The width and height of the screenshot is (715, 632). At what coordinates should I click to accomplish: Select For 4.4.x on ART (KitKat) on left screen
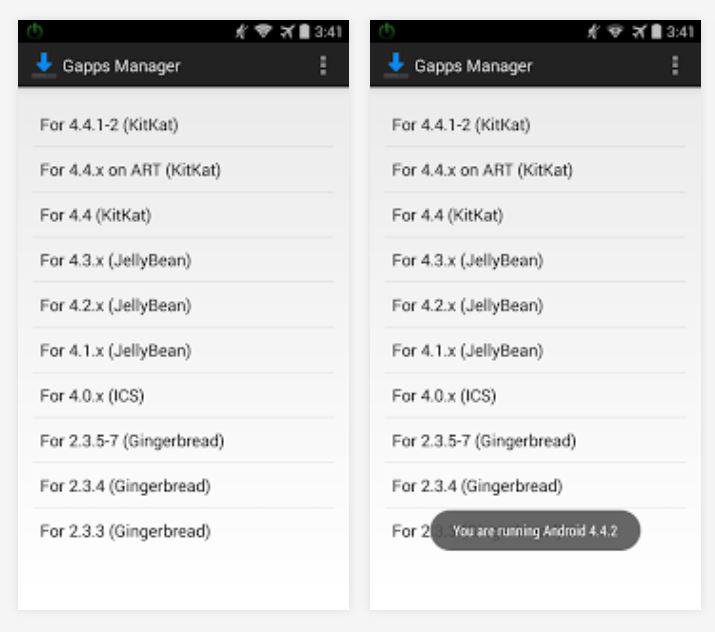[x=183, y=170]
